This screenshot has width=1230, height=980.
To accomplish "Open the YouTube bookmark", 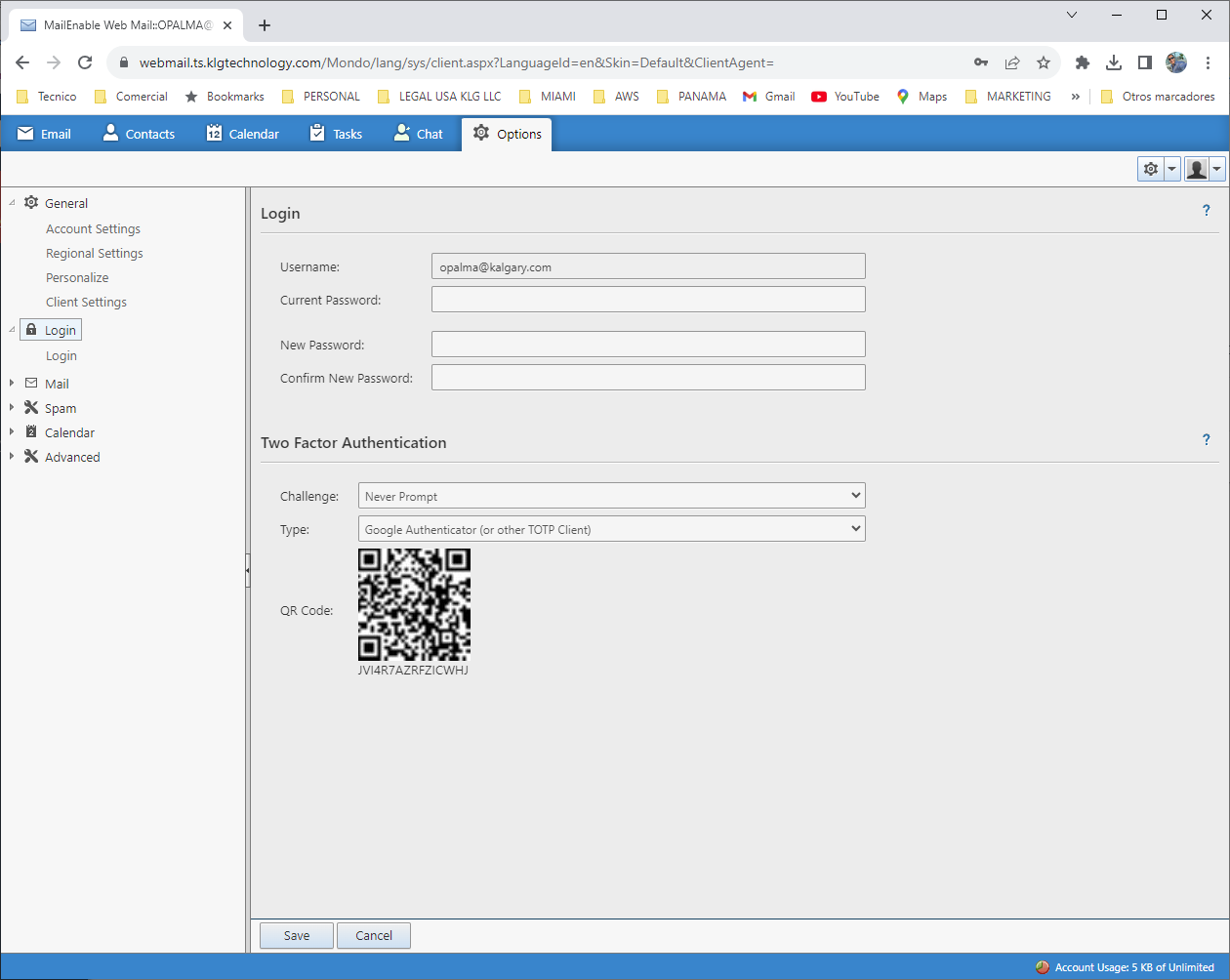I will (x=845, y=97).
